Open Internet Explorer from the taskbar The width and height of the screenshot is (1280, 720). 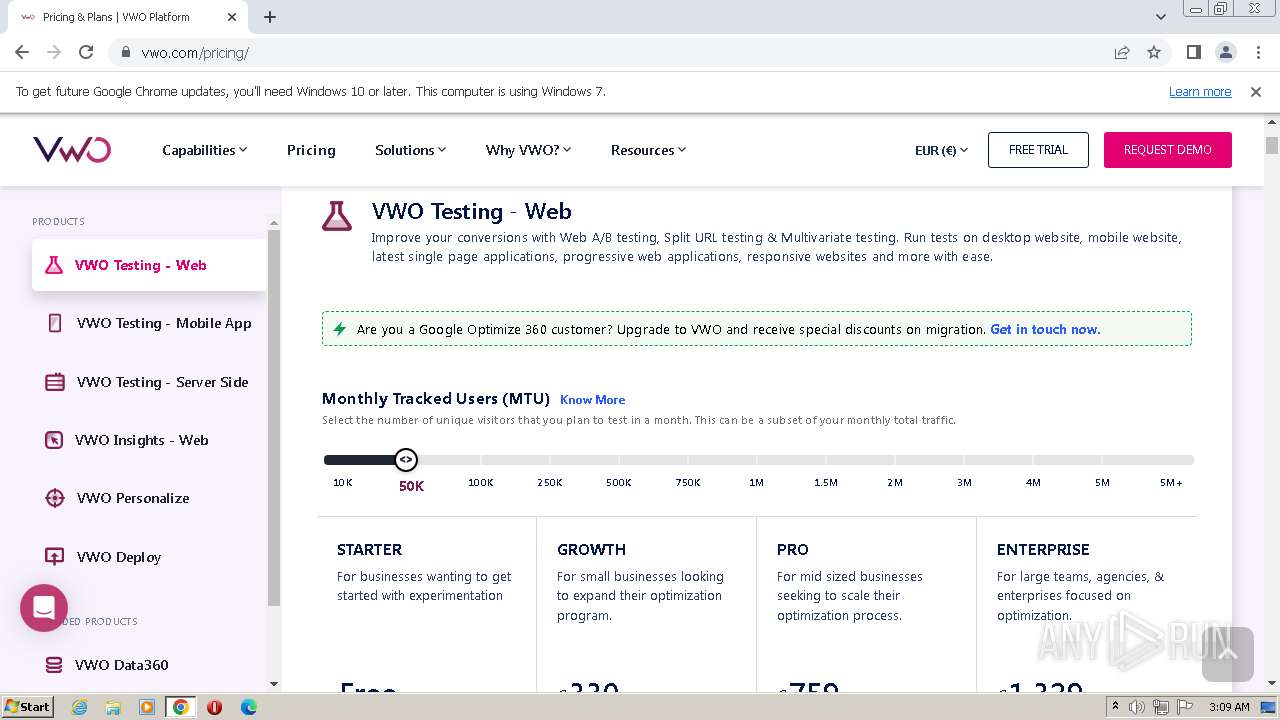tap(79, 707)
